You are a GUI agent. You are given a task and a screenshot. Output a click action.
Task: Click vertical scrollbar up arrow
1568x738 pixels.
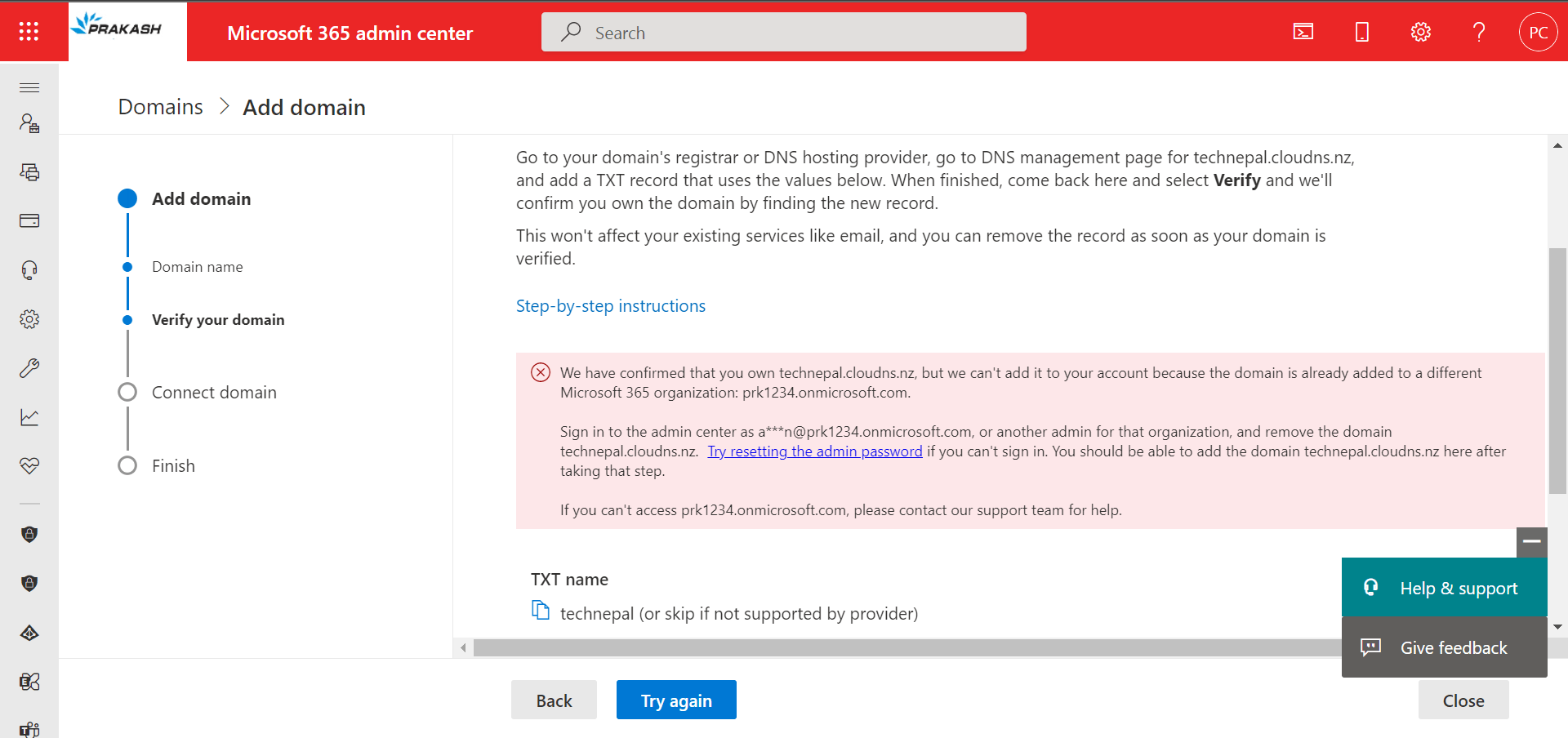pyautogui.click(x=1558, y=145)
